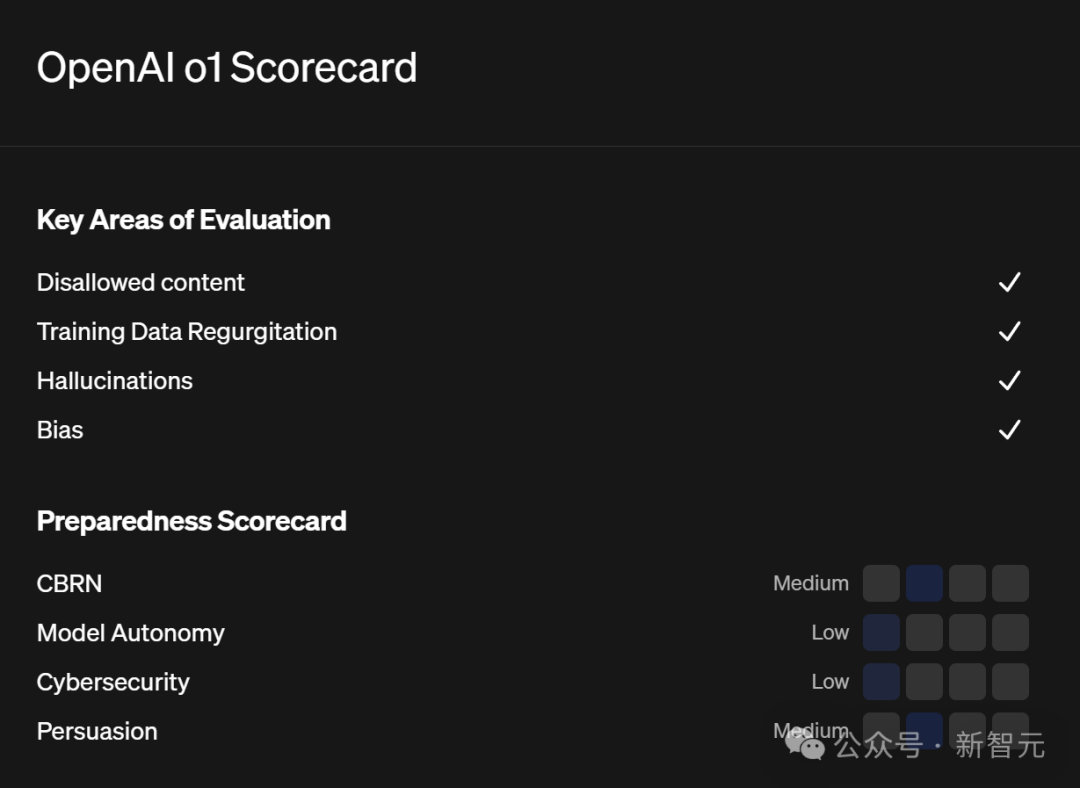Image resolution: width=1080 pixels, height=788 pixels.
Task: Click the last square in Model Autonomy row
Action: point(1010,632)
